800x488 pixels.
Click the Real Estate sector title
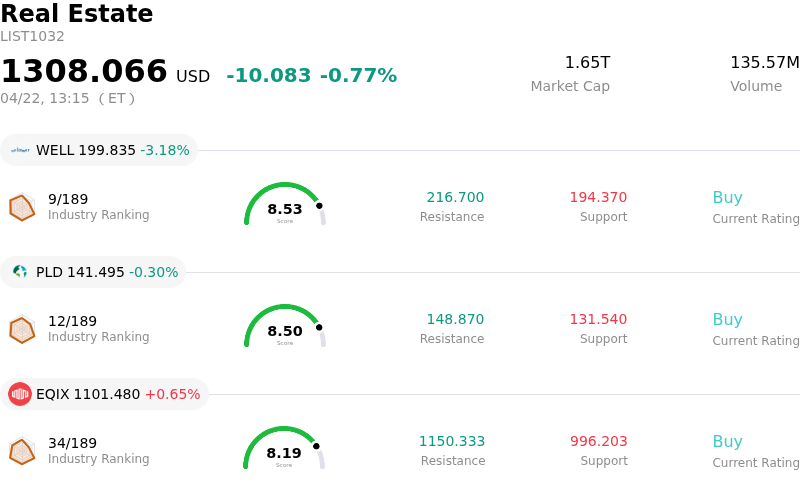coord(77,14)
